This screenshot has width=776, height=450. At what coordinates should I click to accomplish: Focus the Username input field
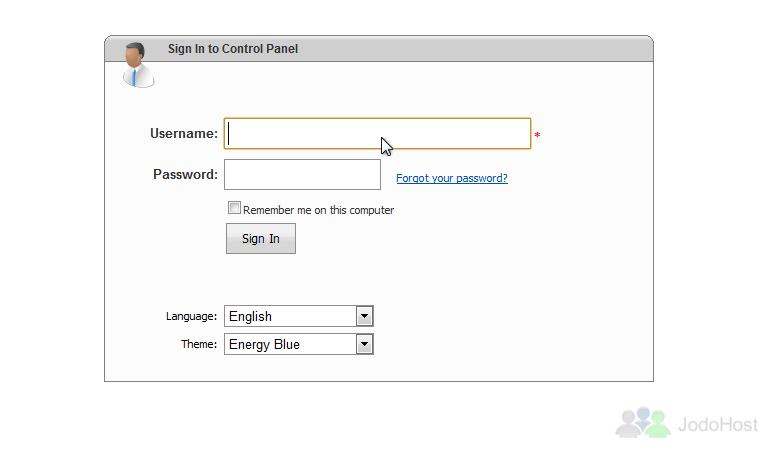[x=378, y=133]
